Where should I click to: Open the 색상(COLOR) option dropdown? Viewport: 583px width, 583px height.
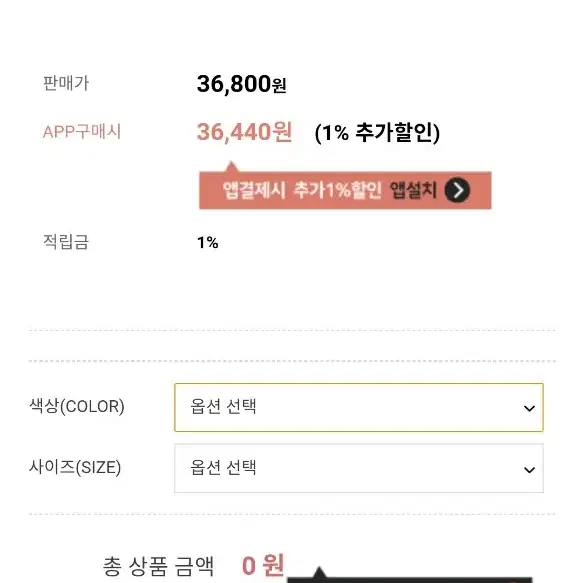(359, 408)
